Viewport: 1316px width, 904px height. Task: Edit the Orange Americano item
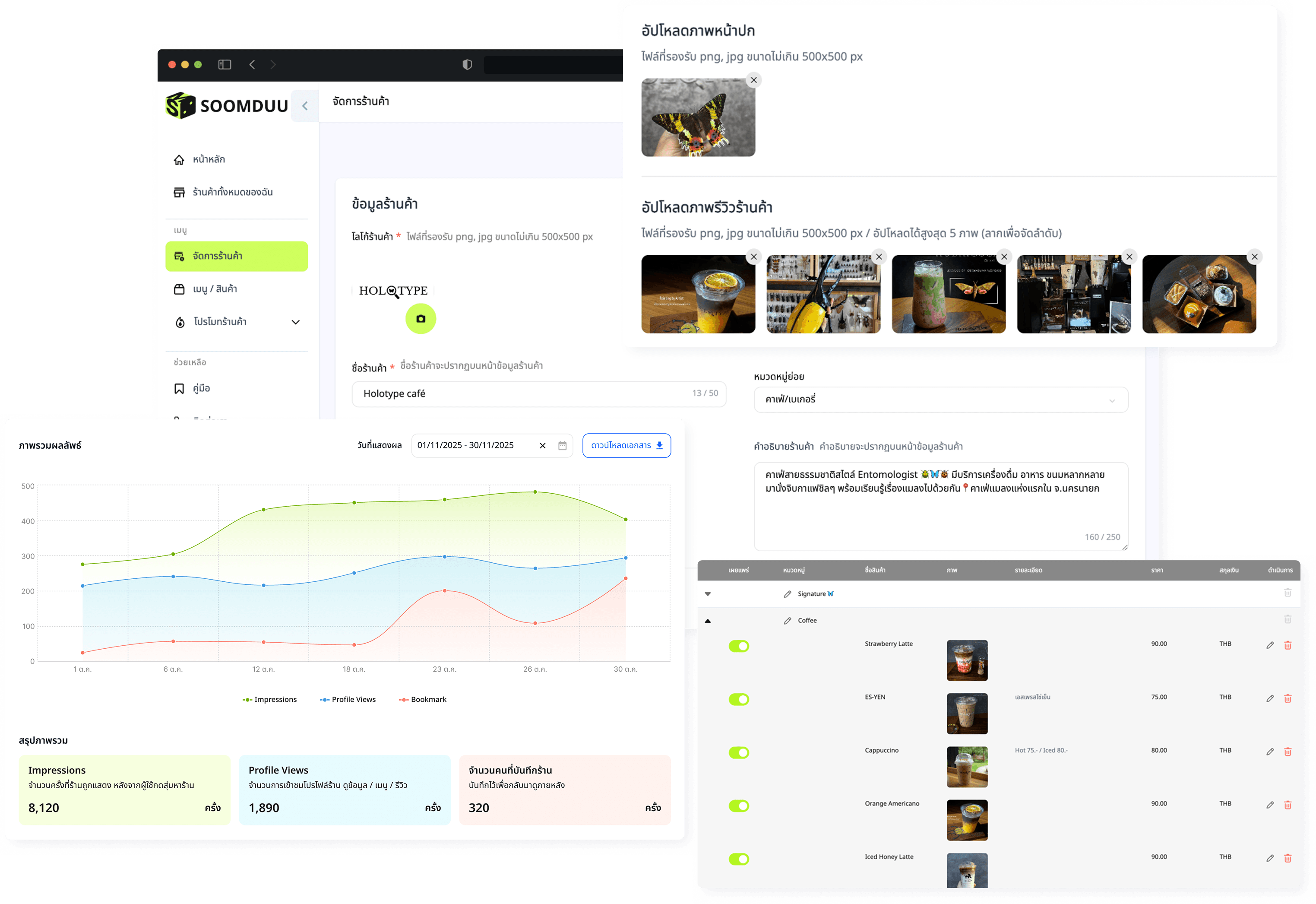pos(1269,805)
